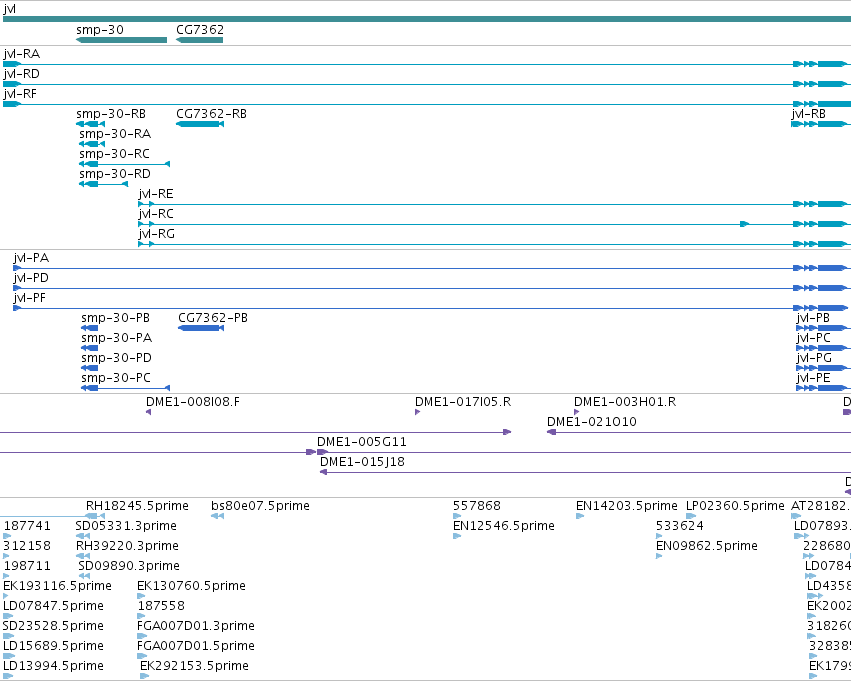The height and width of the screenshot is (681, 851).
Task: Choose the smp-30-PA protein label
Action: pyautogui.click(x=117, y=338)
